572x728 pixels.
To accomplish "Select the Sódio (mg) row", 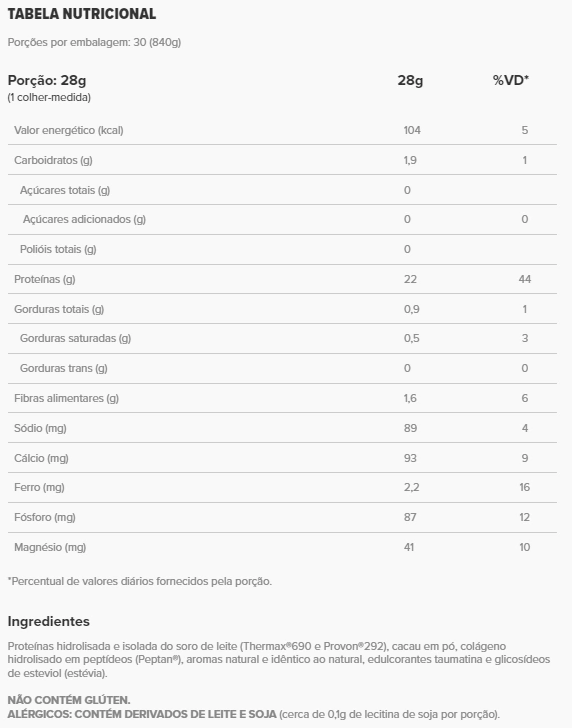I will click(282, 428).
